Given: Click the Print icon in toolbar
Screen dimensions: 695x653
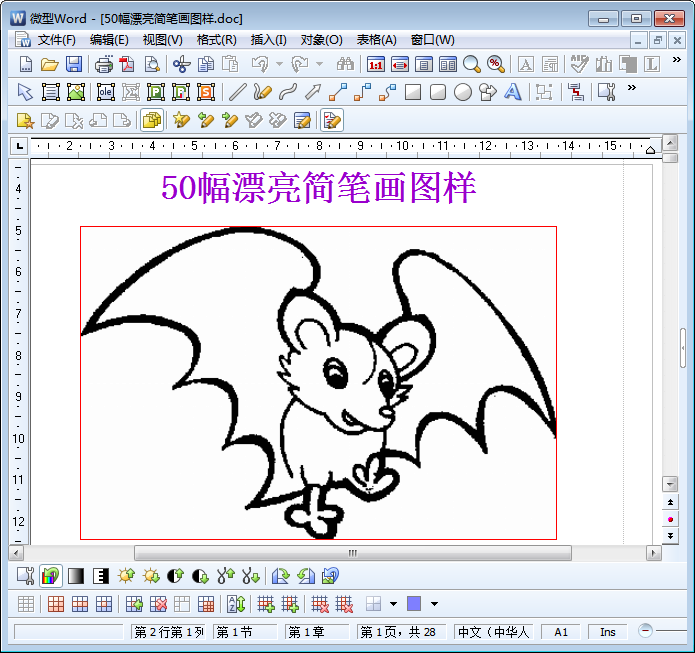Looking at the screenshot, I should click(104, 65).
